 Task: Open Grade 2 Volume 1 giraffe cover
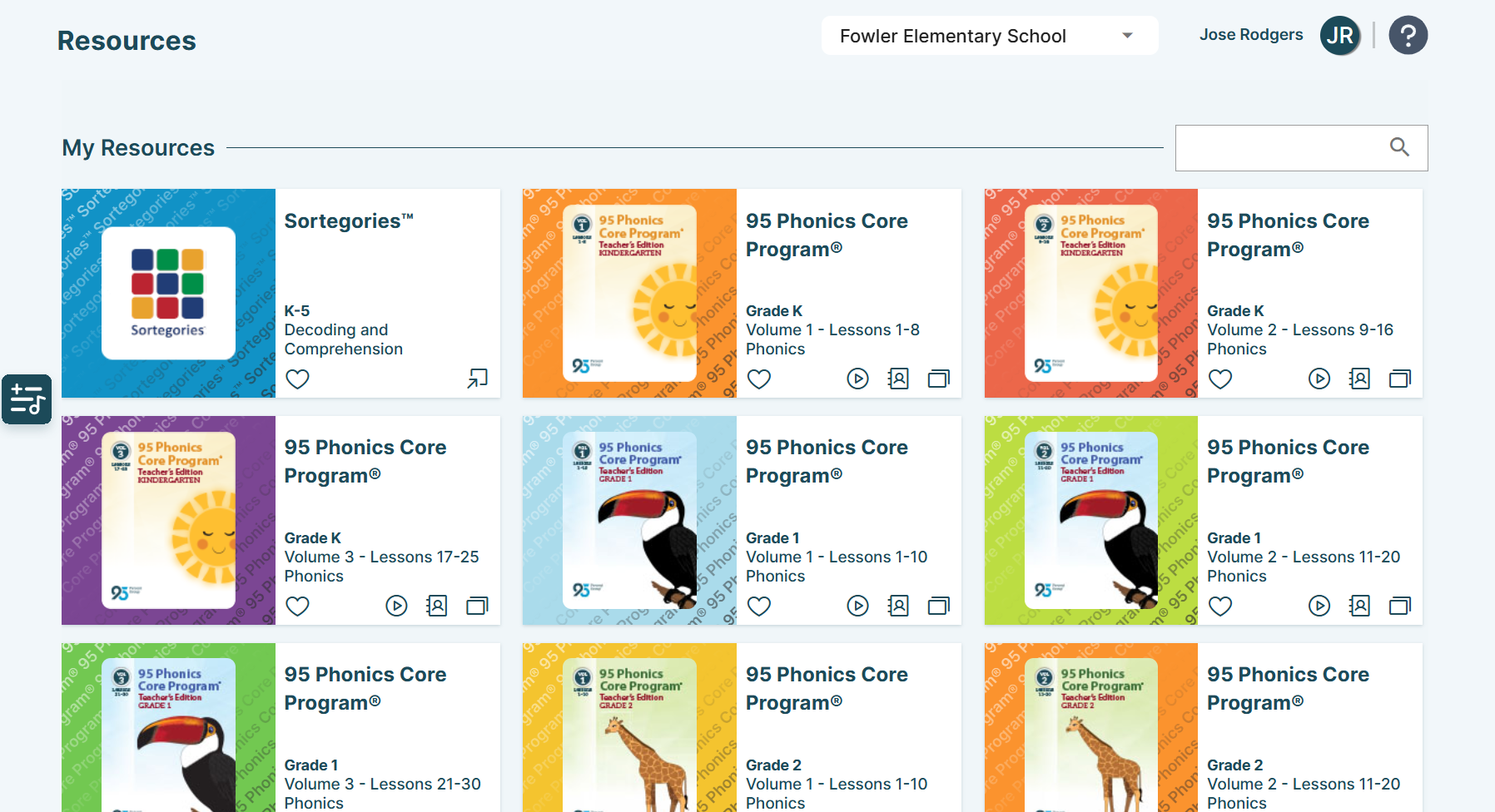pyautogui.click(x=629, y=727)
